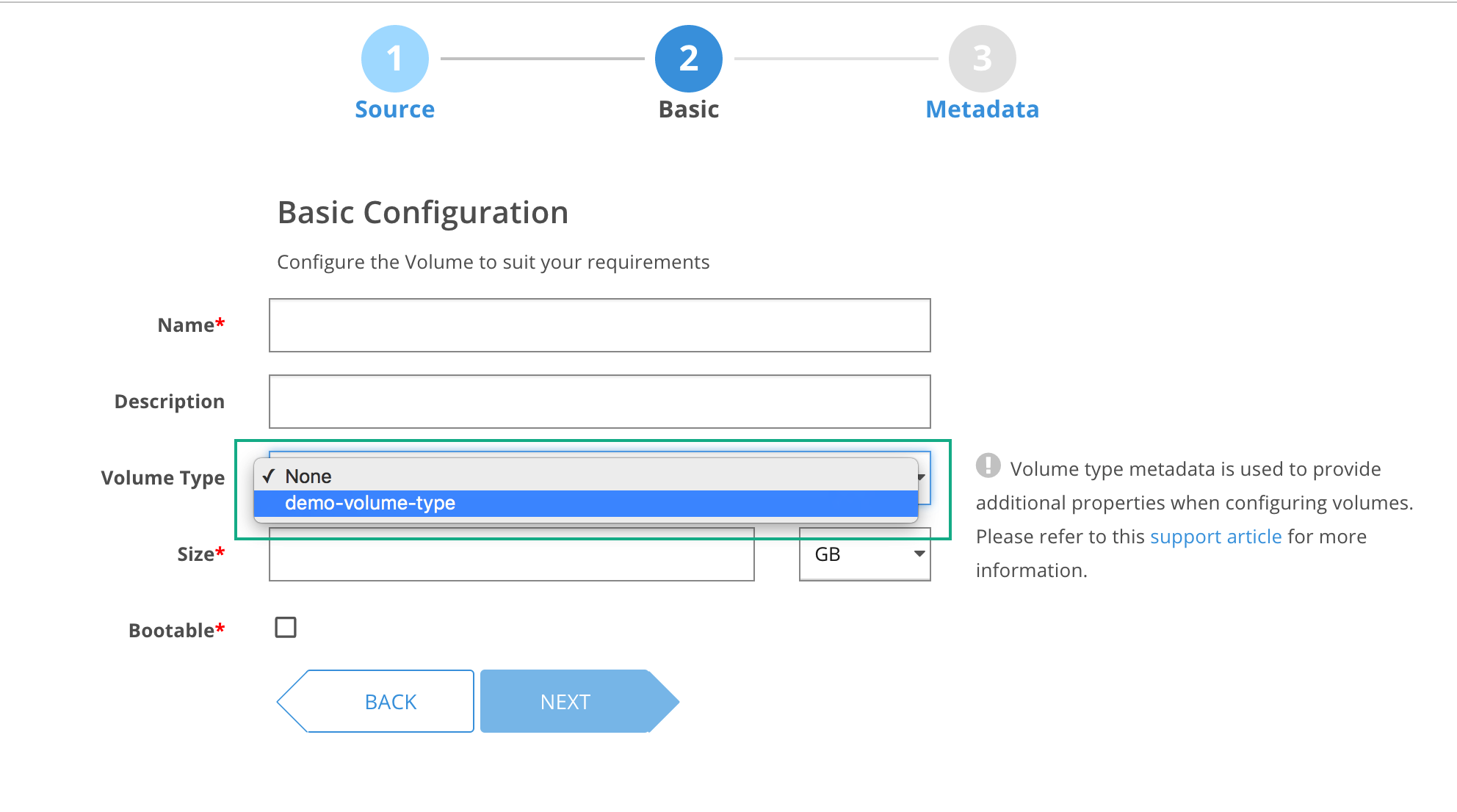Screen dimensions: 1457x812
Task: Toggle the Bootable checkbox
Action: (286, 628)
